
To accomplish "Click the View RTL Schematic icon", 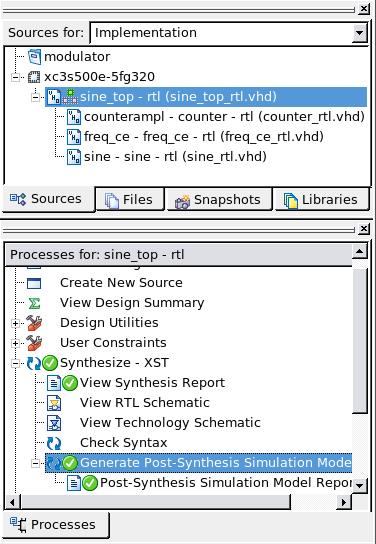I will [x=54, y=403].
